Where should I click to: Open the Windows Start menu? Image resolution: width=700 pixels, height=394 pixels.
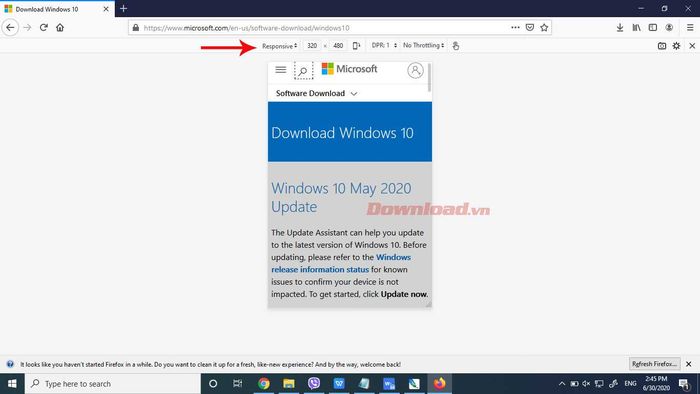tap(12, 384)
